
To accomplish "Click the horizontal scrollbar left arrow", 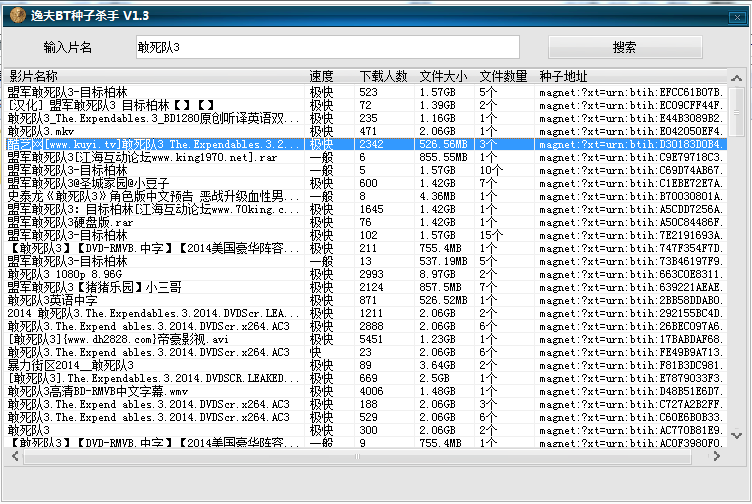I will [15, 456].
